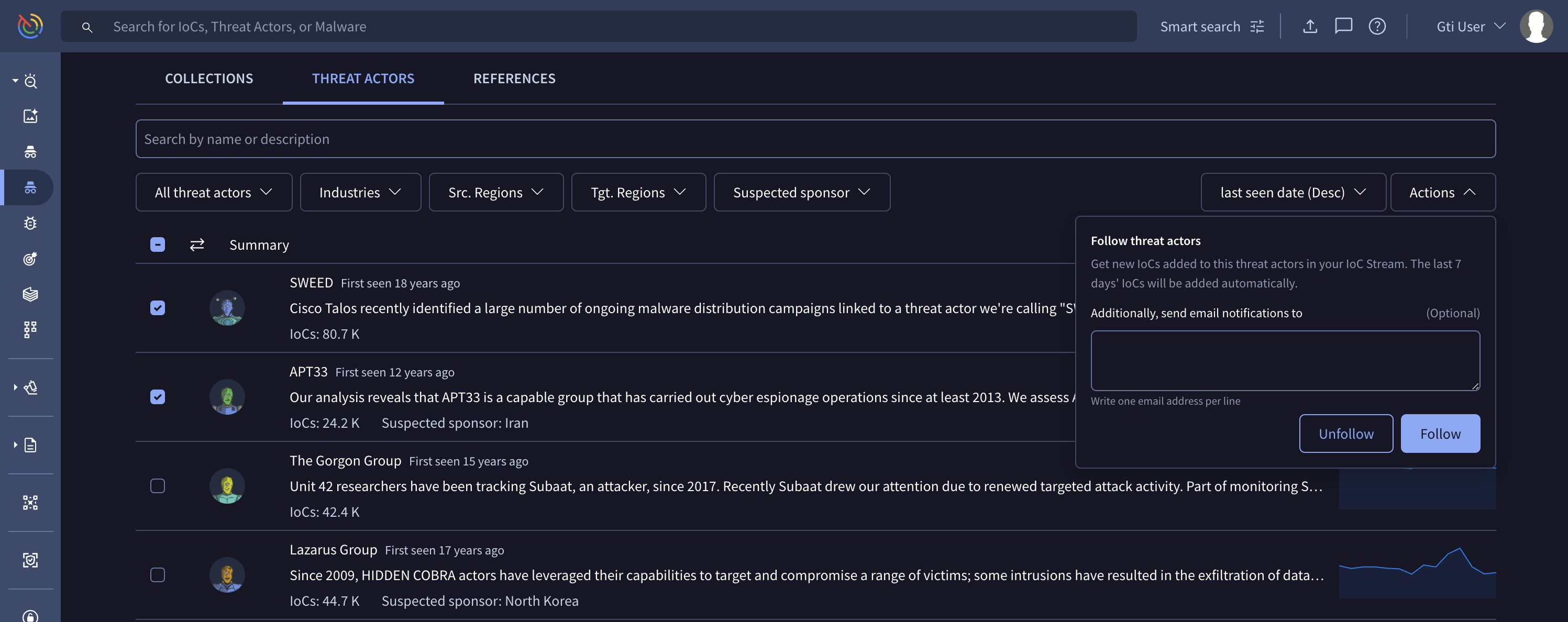Open the Suspected sponsor filter dropdown
This screenshot has height=622, width=1568.
(802, 192)
